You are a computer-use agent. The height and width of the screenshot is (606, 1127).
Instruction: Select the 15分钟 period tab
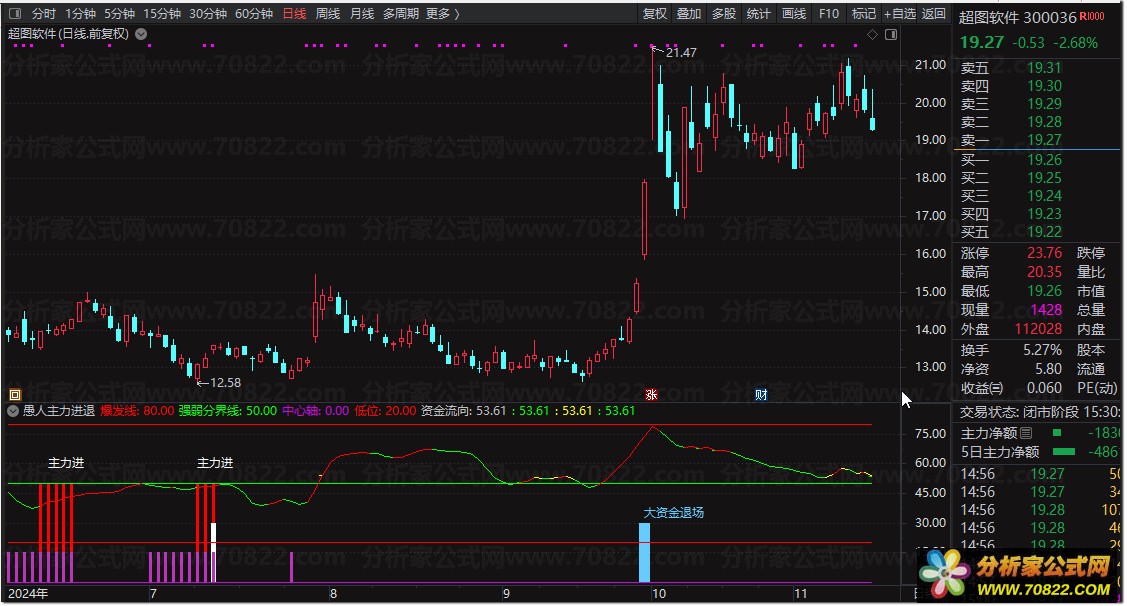[x=162, y=14]
